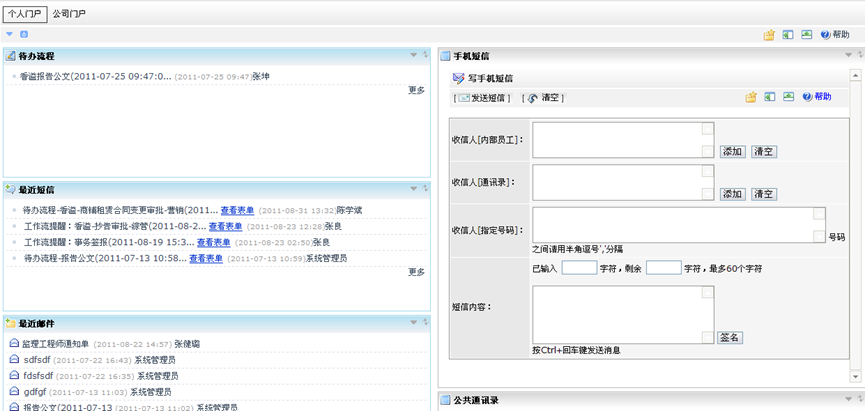The height and width of the screenshot is (411, 865).
Task: Click the 短信内容 message text area
Action: click(620, 314)
